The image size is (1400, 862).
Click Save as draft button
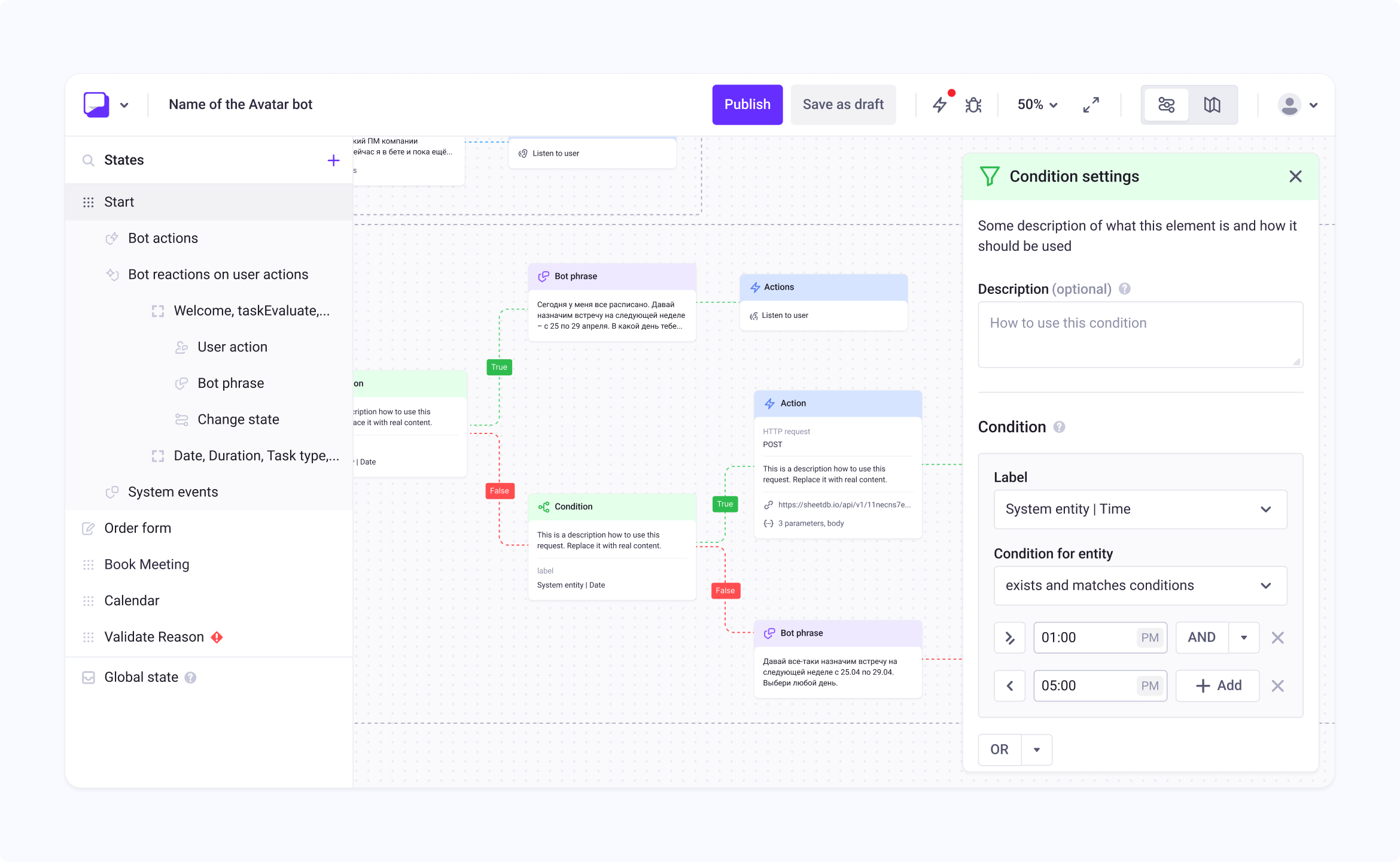tap(842, 105)
